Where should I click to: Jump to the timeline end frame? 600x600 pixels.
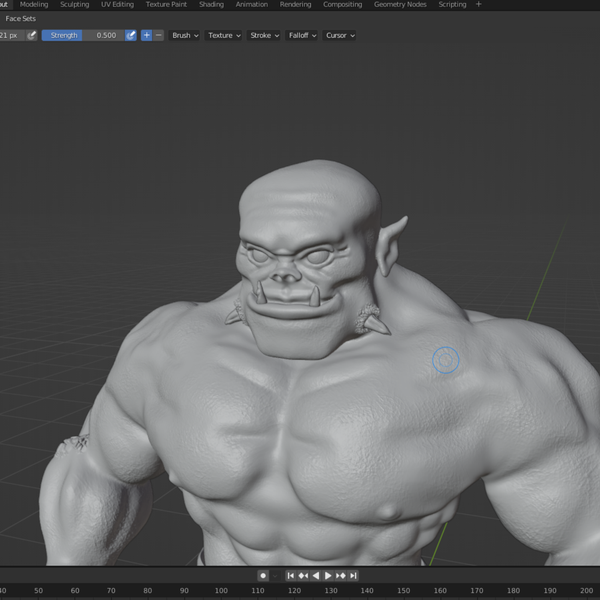353,576
